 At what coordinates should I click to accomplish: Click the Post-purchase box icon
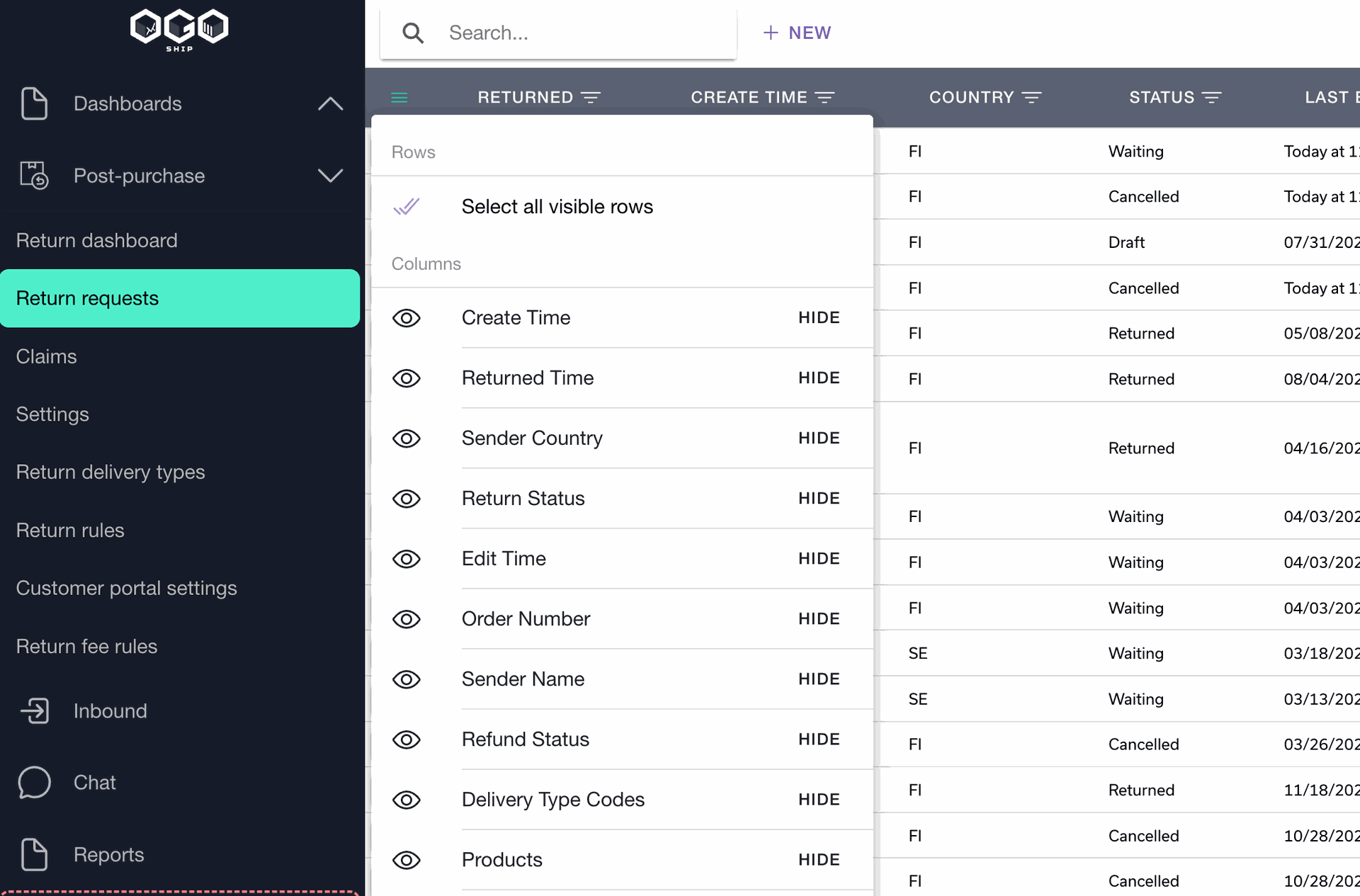click(x=34, y=175)
